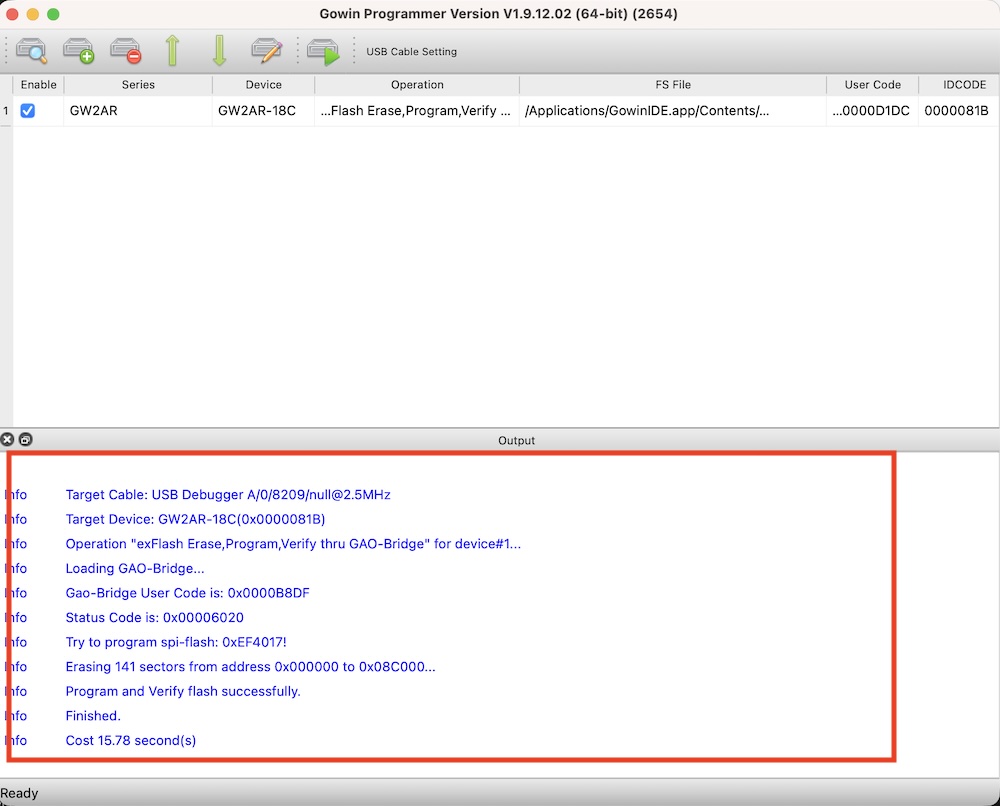Select the GW2AR series cell
The image size is (1000, 806).
click(138, 111)
